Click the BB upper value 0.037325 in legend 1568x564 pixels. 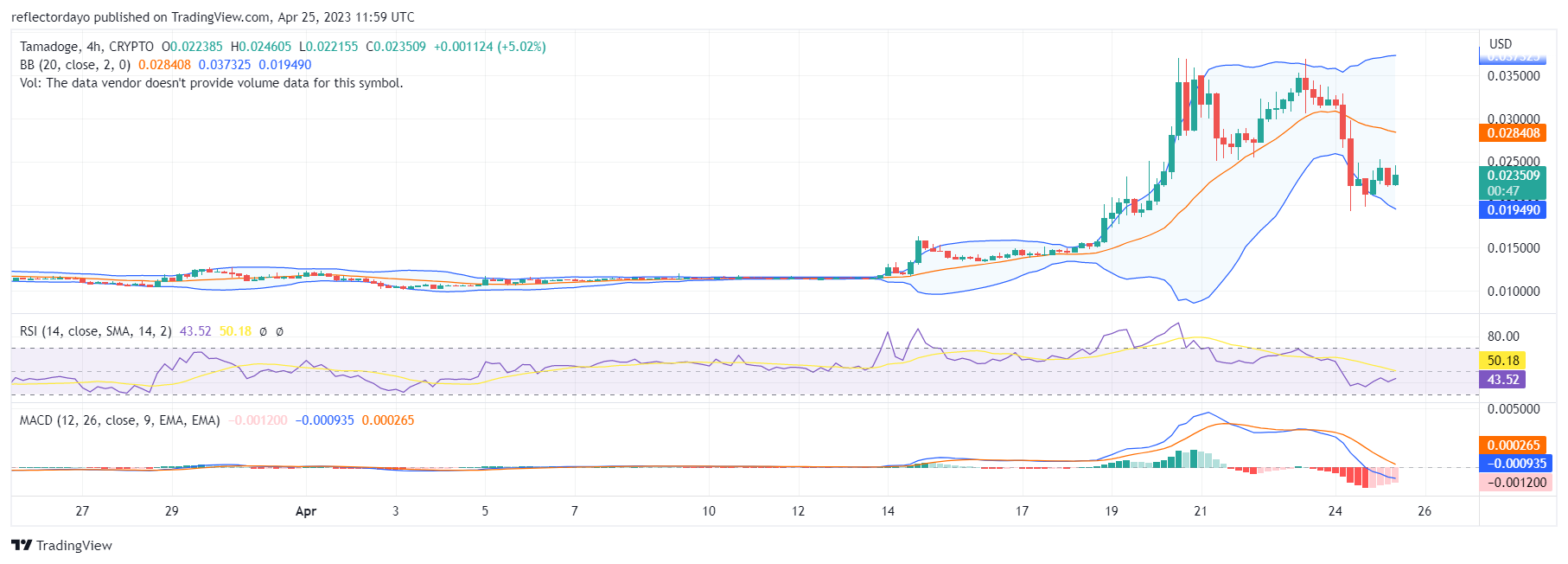[225, 65]
